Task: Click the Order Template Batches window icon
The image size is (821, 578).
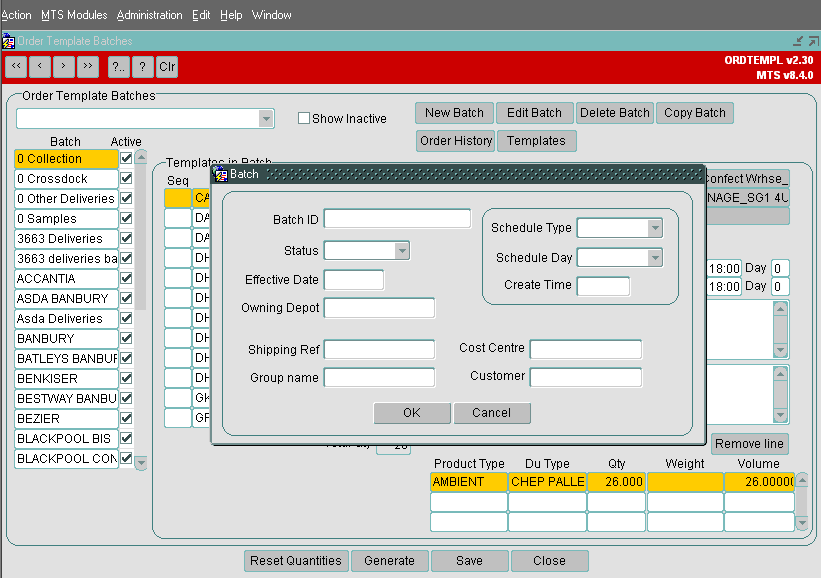Action: pos(8,41)
